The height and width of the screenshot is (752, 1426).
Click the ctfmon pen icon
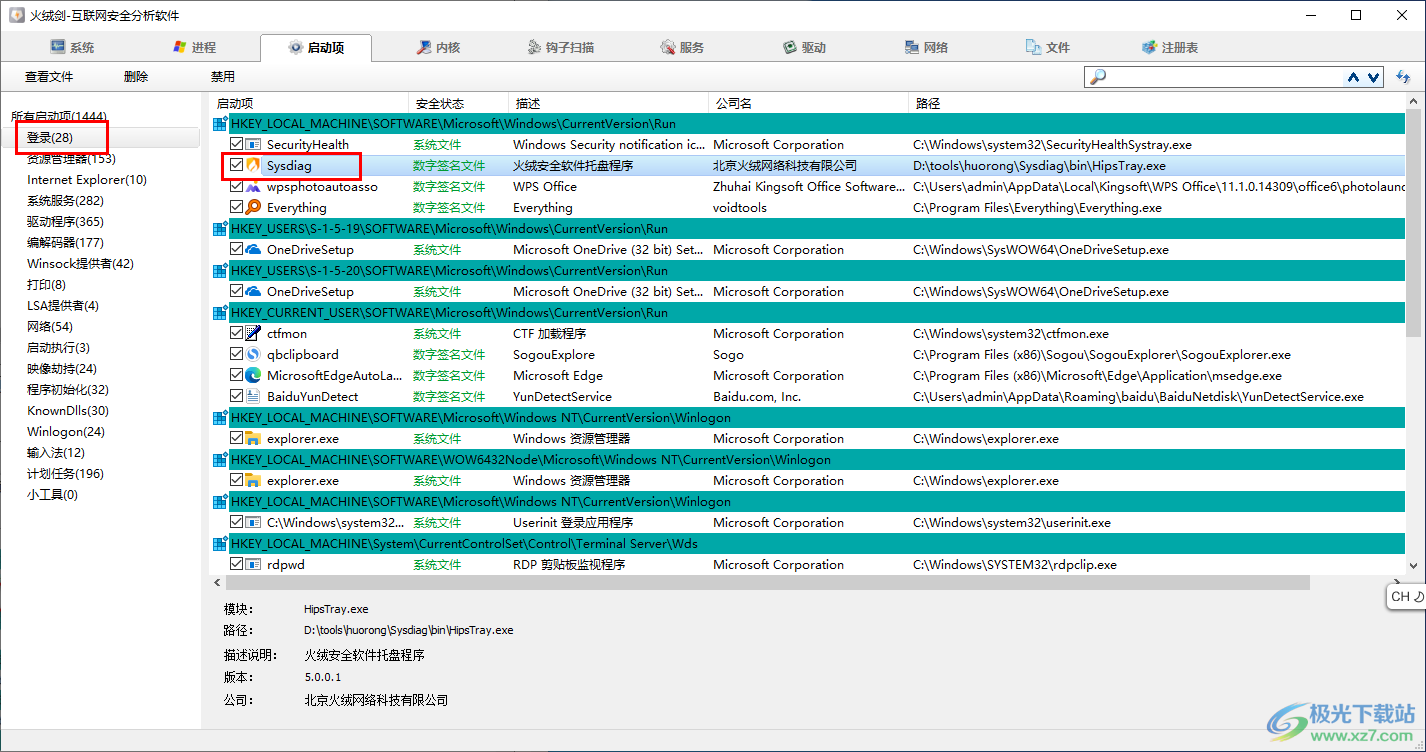[x=253, y=334]
